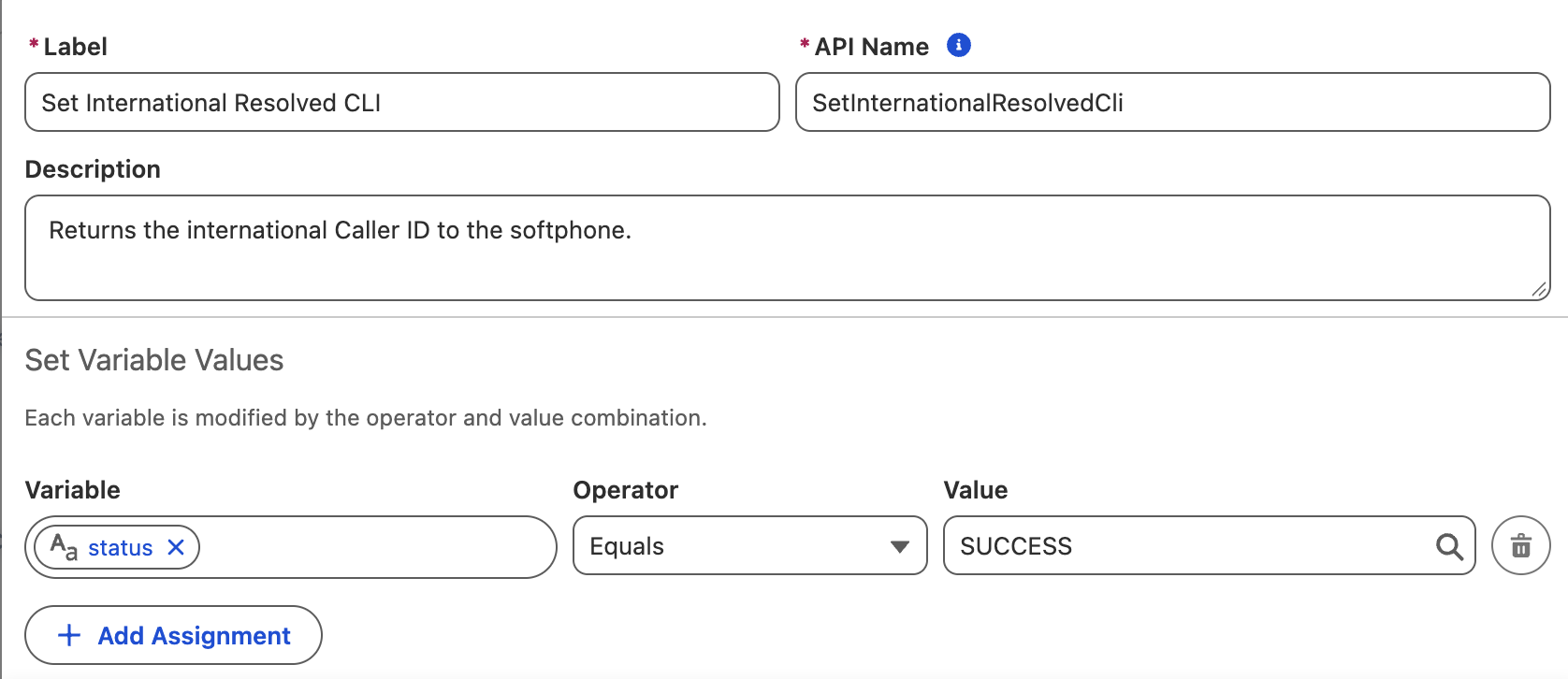Click the API Name input field
1568x679 pixels.
(x=1173, y=102)
